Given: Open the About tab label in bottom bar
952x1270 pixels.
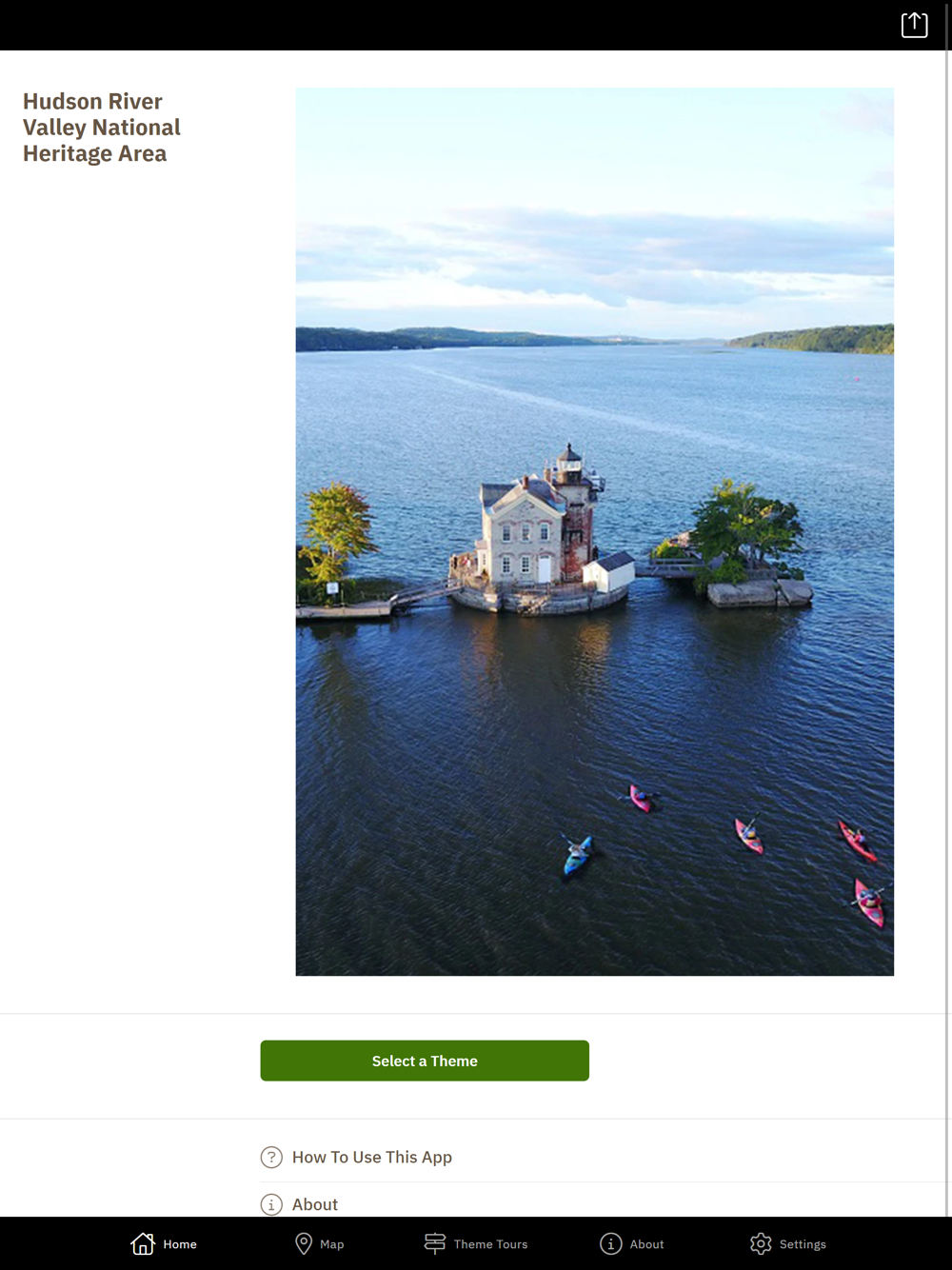Looking at the screenshot, I should [647, 1244].
